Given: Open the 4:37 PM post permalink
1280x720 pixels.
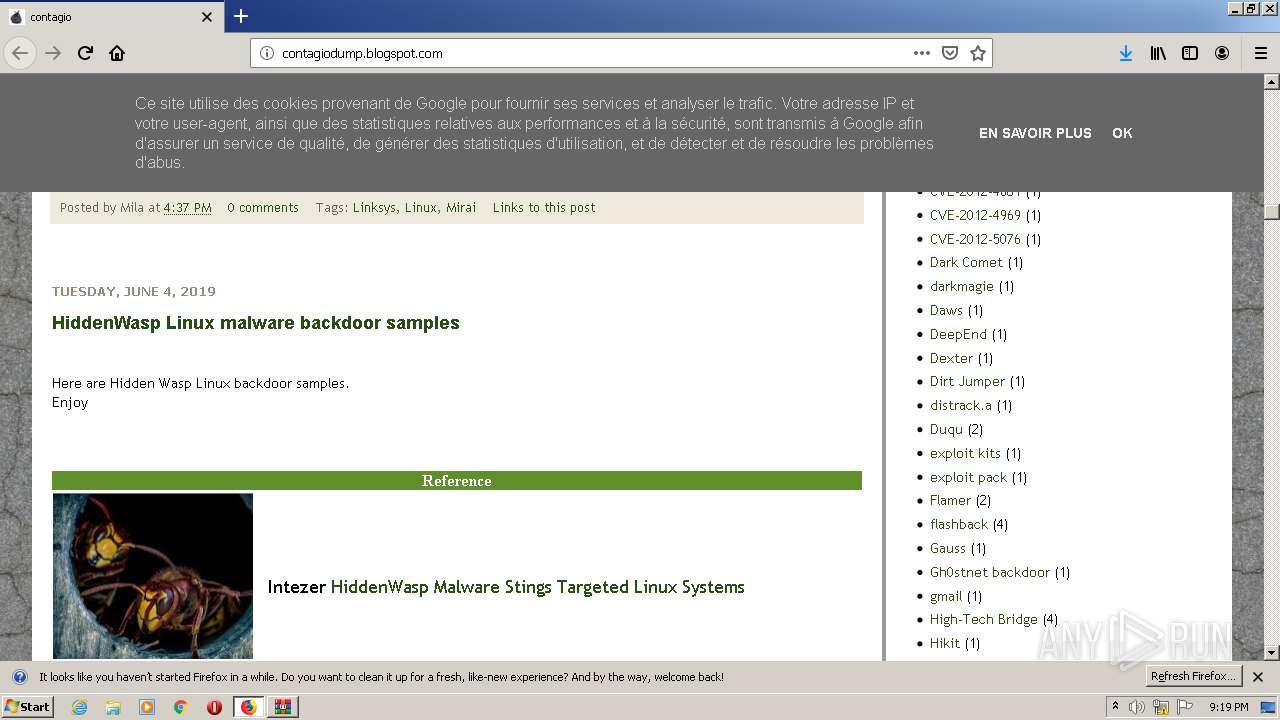Looking at the screenshot, I should point(188,208).
